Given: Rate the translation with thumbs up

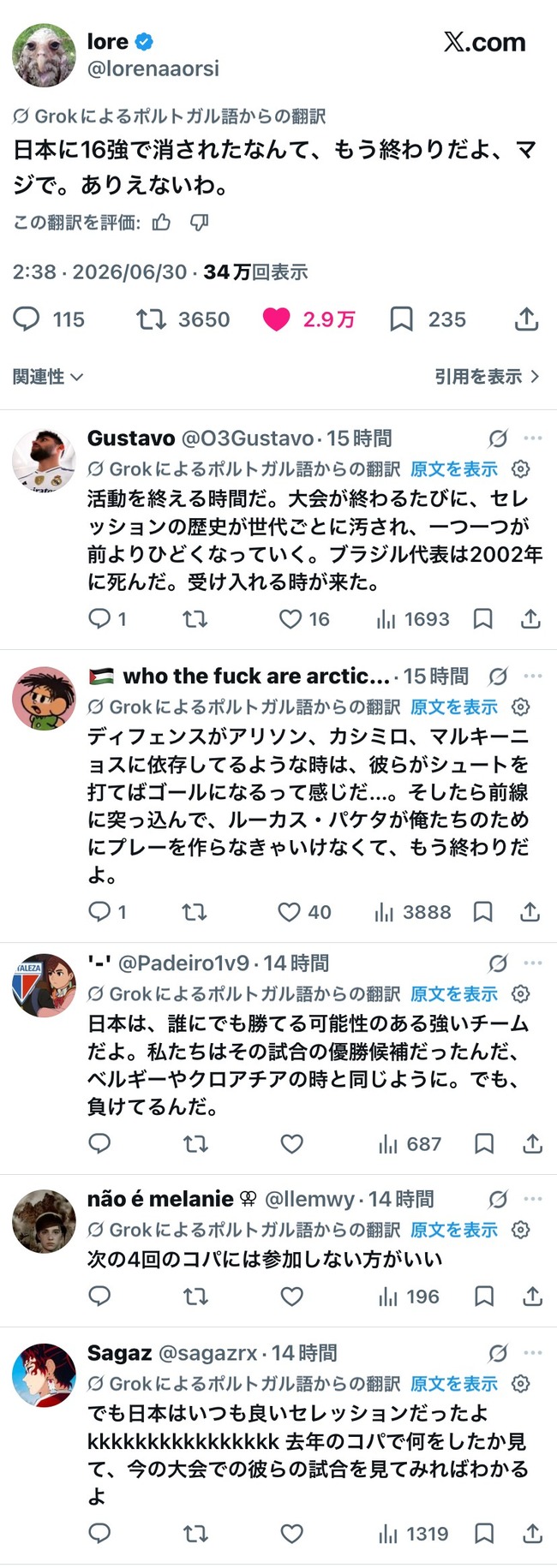Looking at the screenshot, I should [x=161, y=223].
